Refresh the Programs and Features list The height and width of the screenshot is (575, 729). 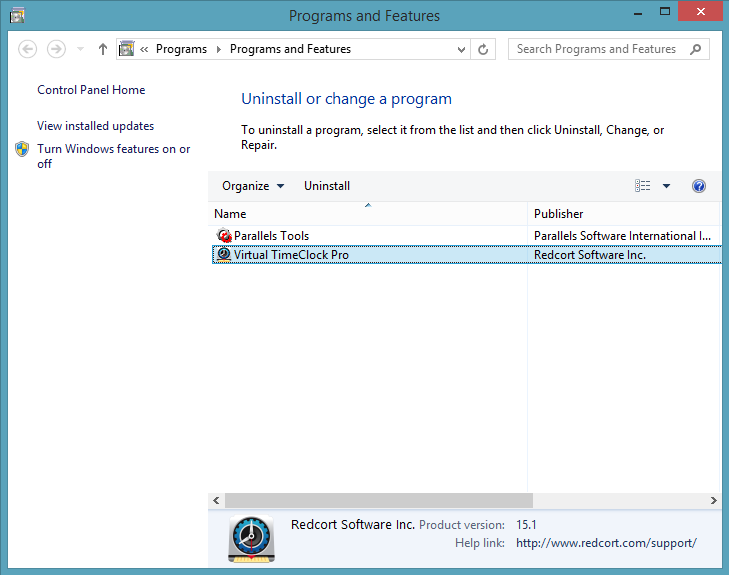(x=483, y=49)
